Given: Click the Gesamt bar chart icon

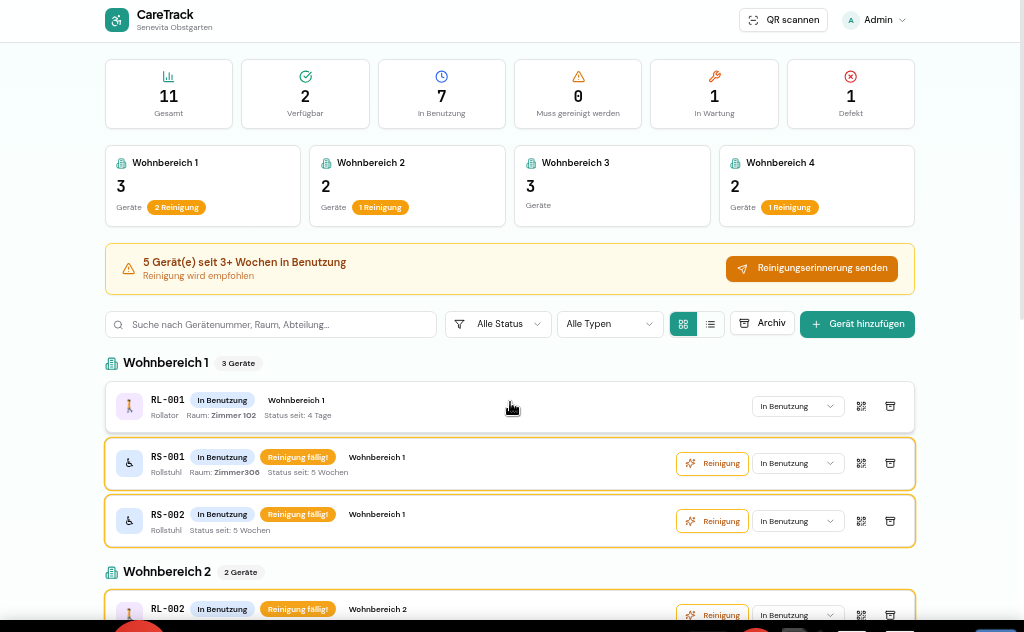Looking at the screenshot, I should pyautogui.click(x=168, y=76).
